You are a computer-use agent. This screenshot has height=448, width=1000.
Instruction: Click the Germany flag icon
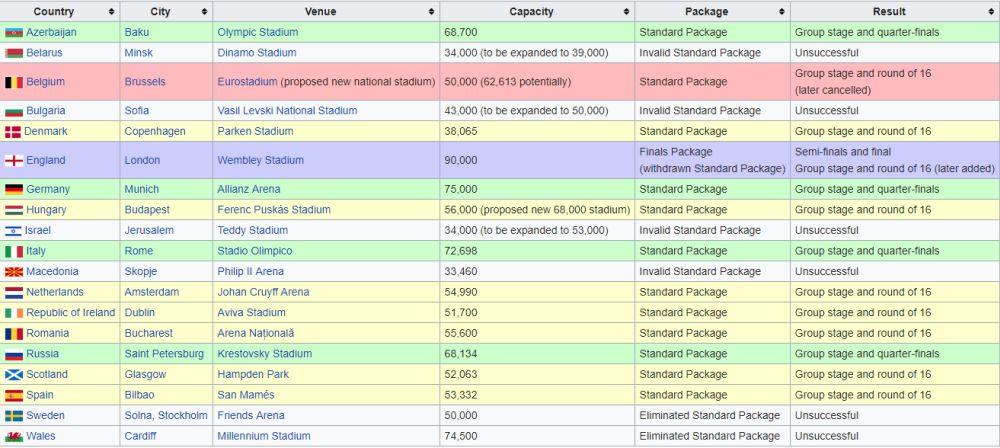coord(14,190)
